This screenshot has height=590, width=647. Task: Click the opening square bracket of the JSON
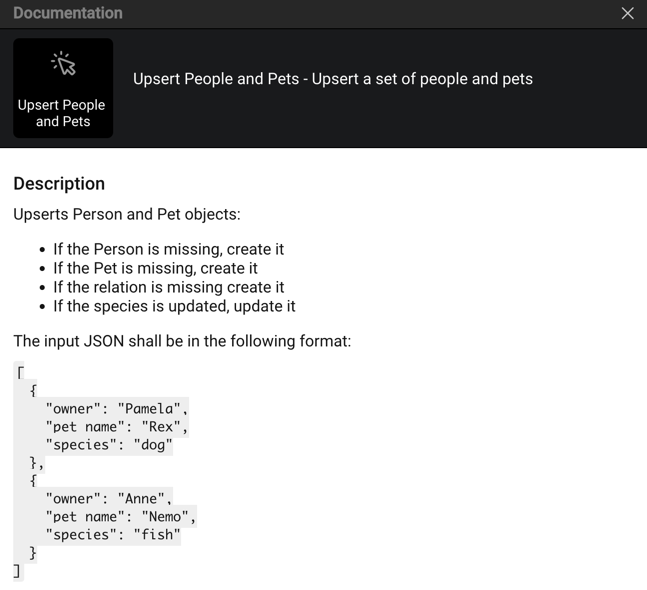(19, 372)
